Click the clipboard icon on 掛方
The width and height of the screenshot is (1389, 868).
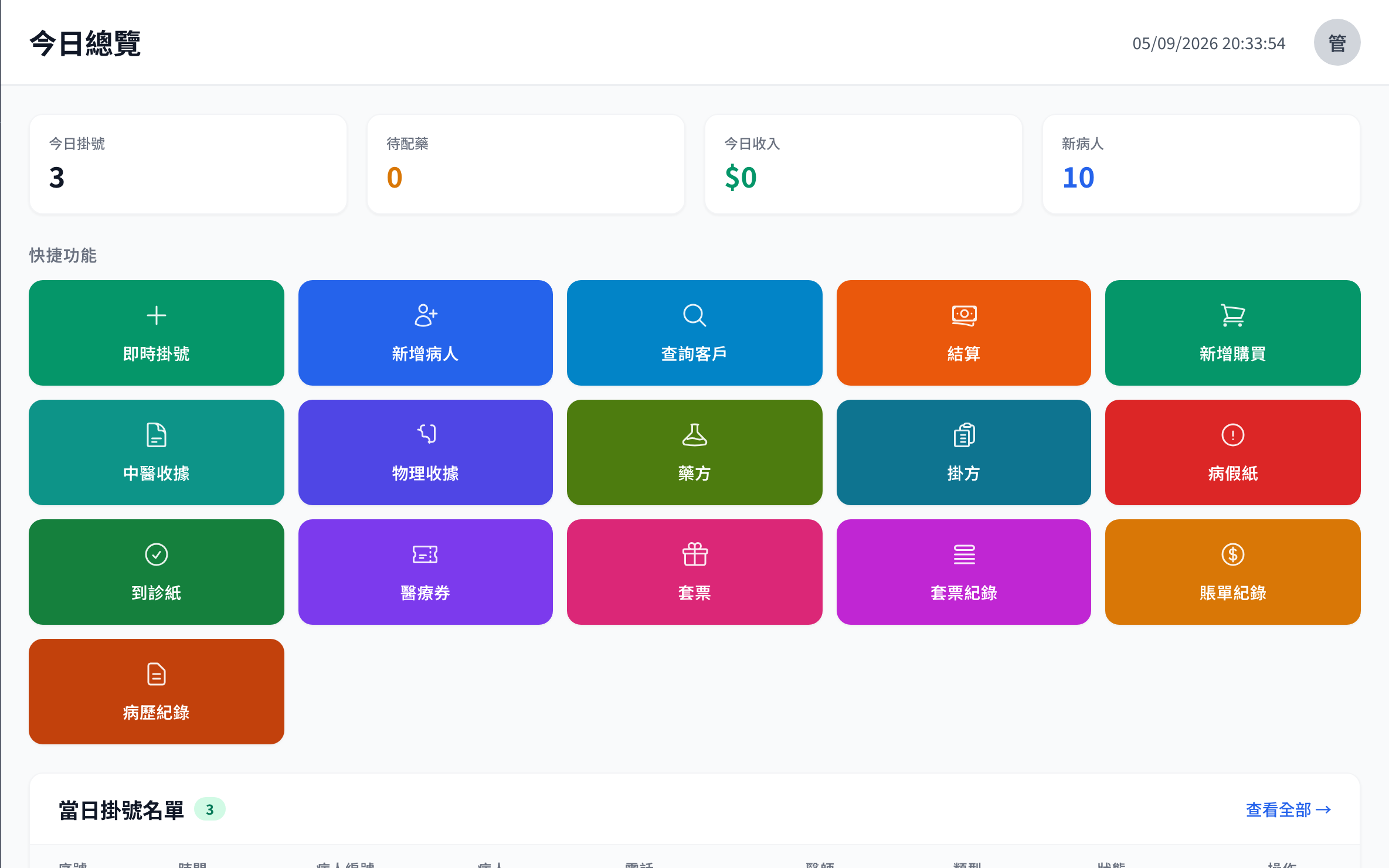(964, 435)
